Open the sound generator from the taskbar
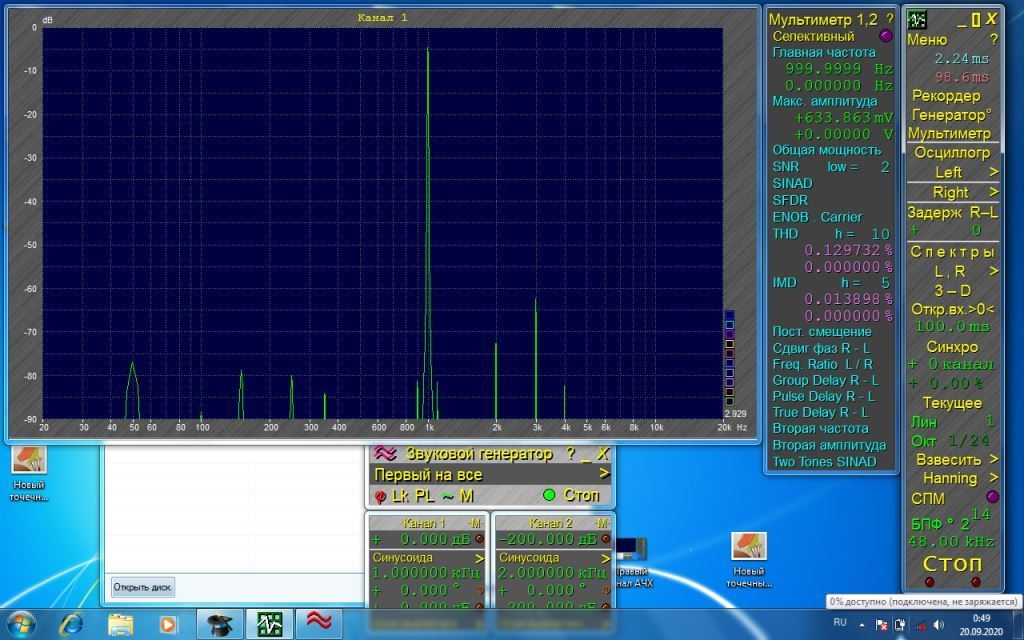1024x640 pixels. 321,623
